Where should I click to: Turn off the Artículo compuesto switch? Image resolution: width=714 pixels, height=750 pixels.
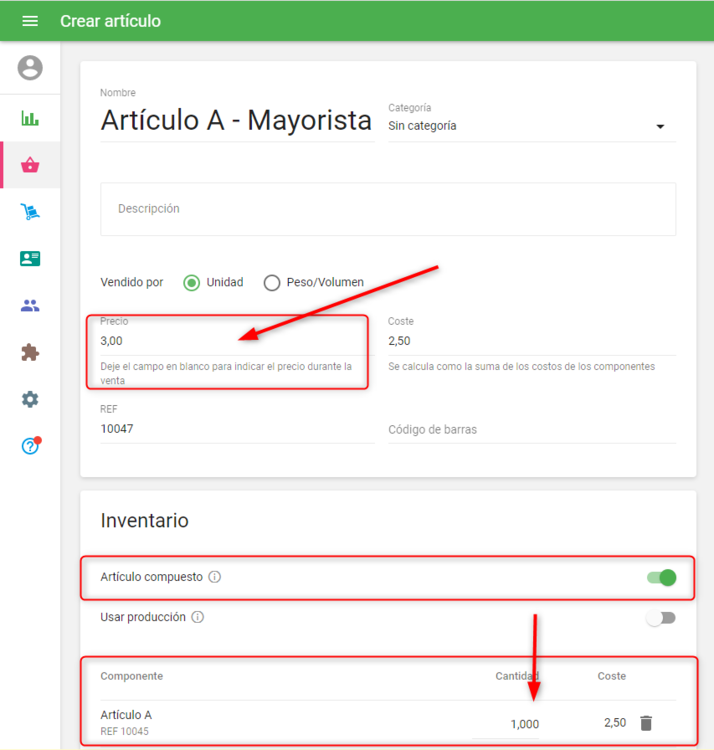tap(661, 577)
